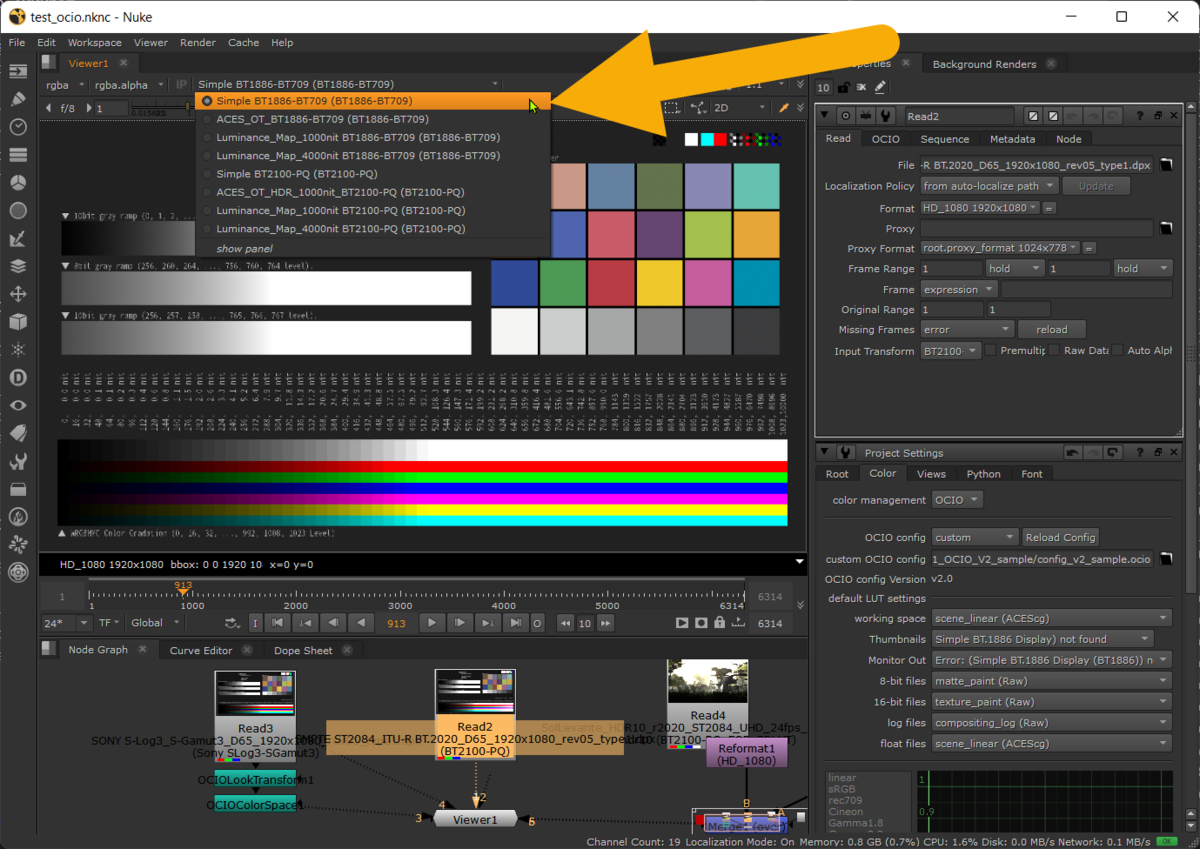Open the working space scene_linear (ACEScg) dropdown

(x=1050, y=617)
